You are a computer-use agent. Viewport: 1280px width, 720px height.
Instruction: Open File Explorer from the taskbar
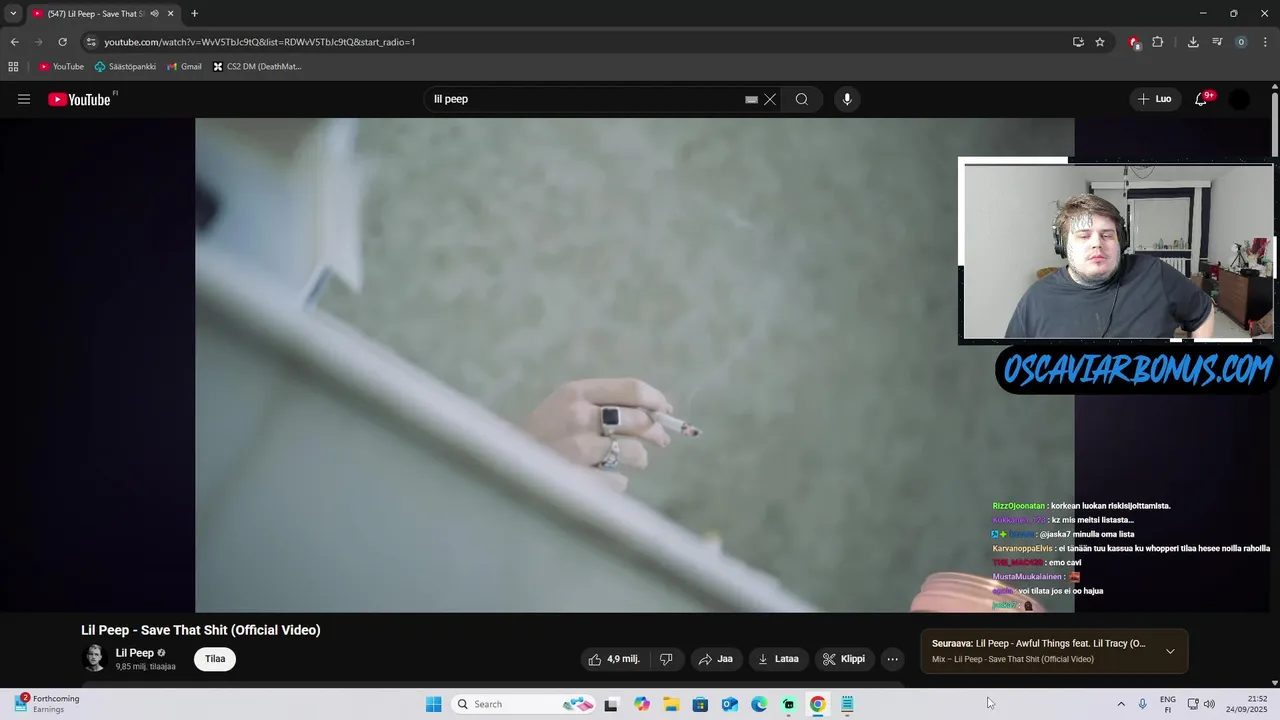671,704
